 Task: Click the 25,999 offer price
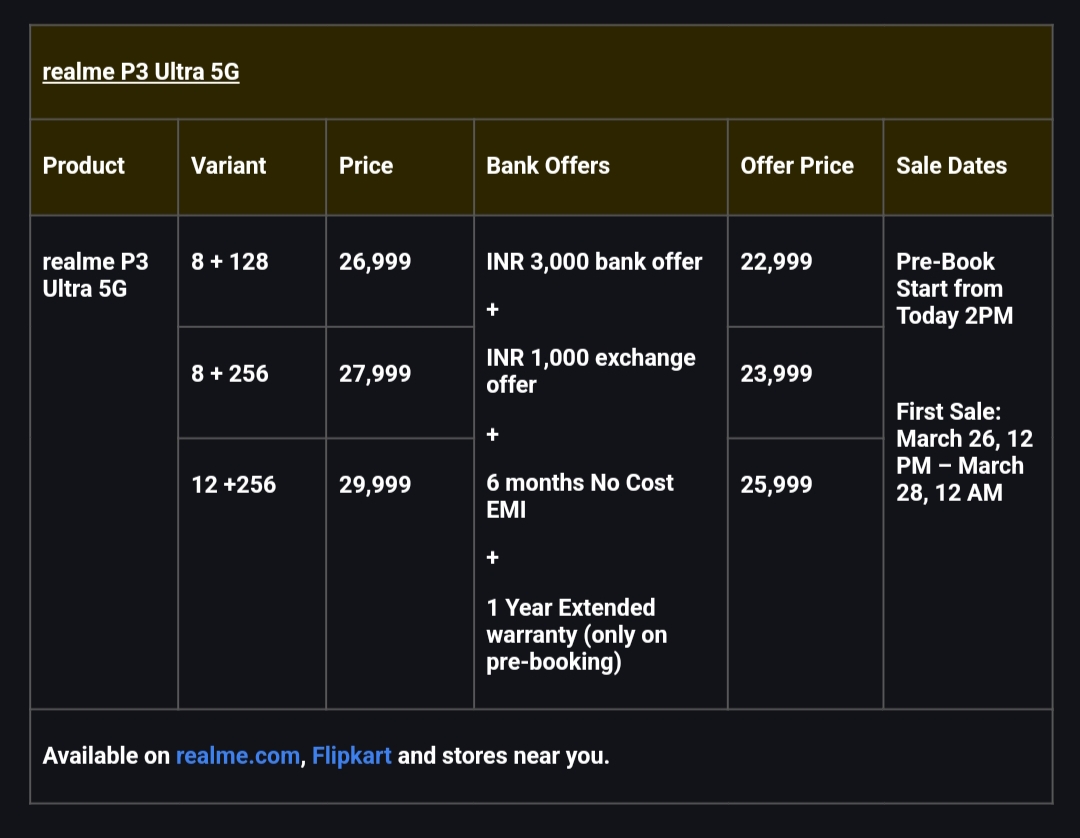(776, 485)
